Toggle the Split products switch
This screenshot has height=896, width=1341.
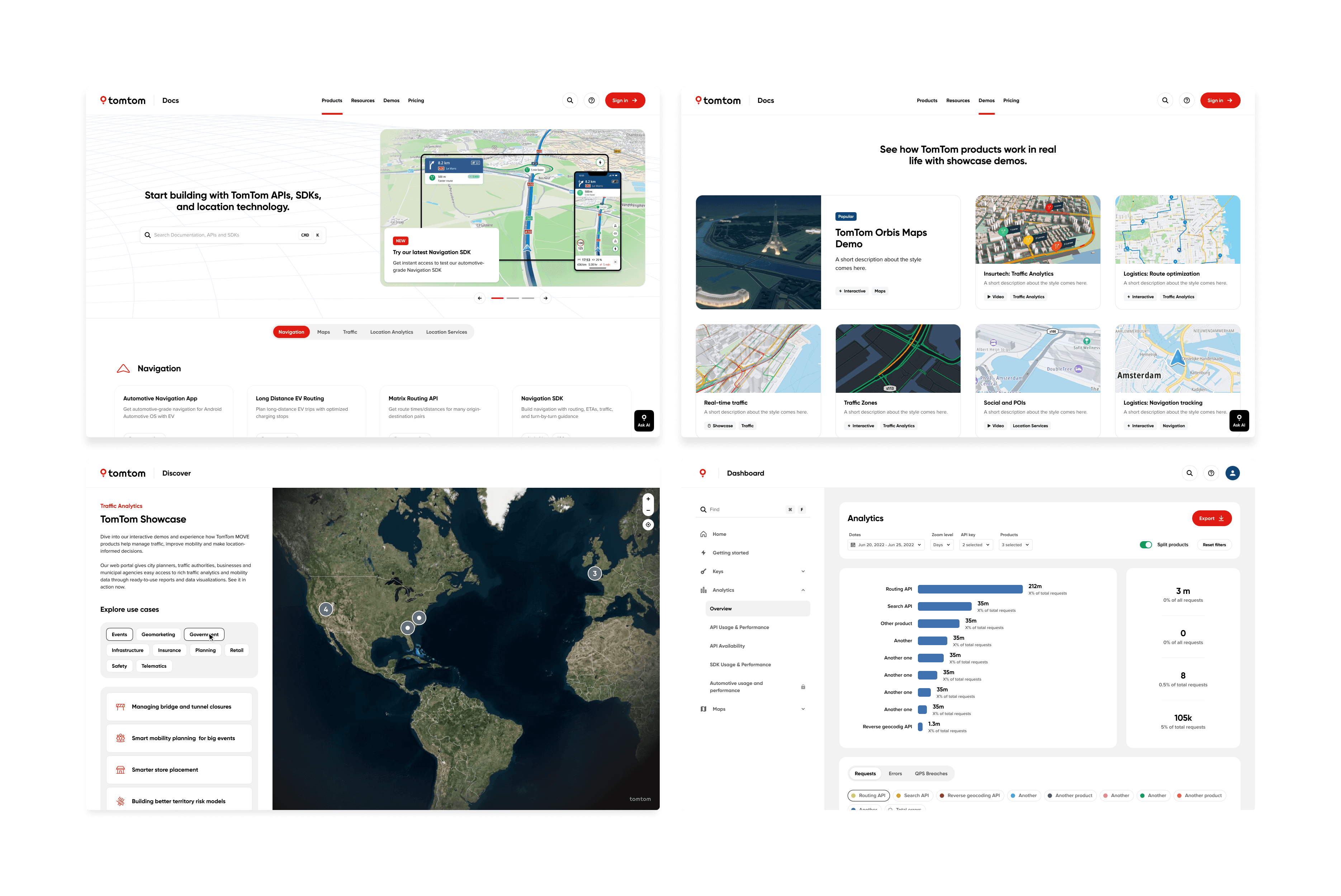tap(1146, 544)
